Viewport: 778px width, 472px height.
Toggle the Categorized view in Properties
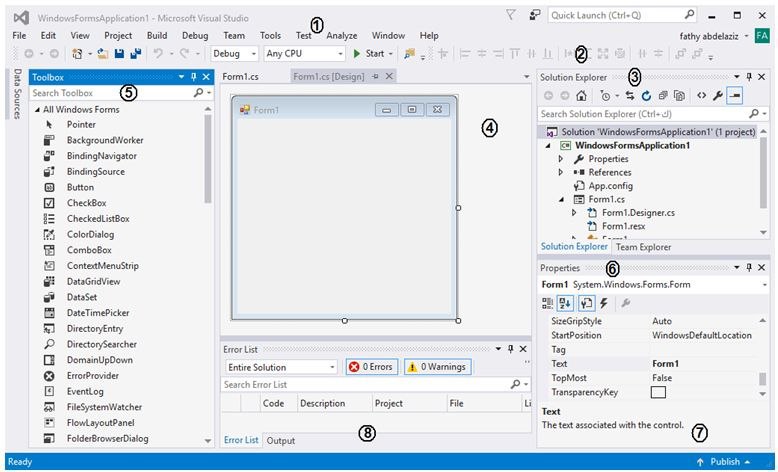coord(547,303)
